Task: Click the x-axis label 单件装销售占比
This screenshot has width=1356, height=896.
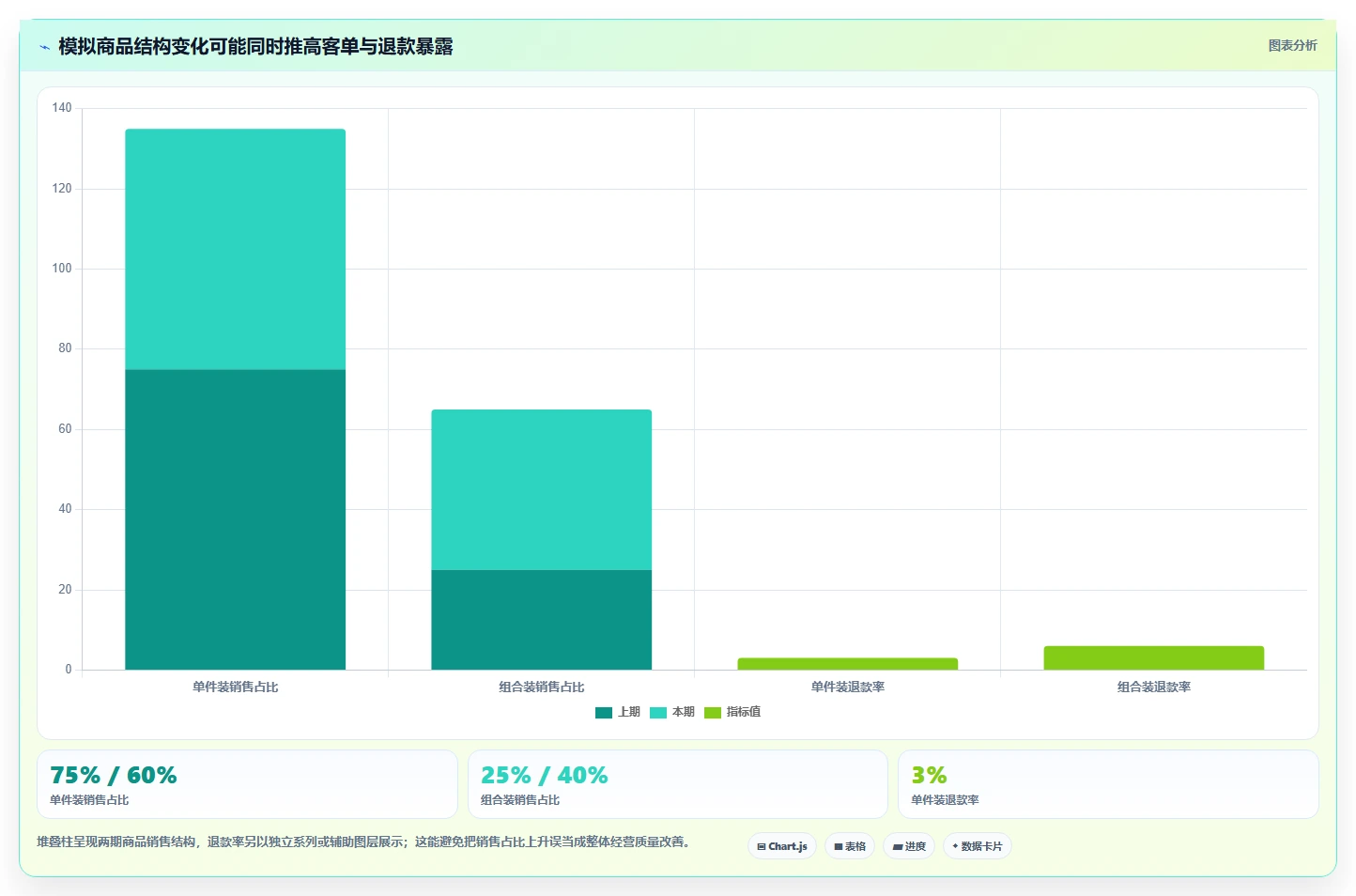Action: [236, 687]
